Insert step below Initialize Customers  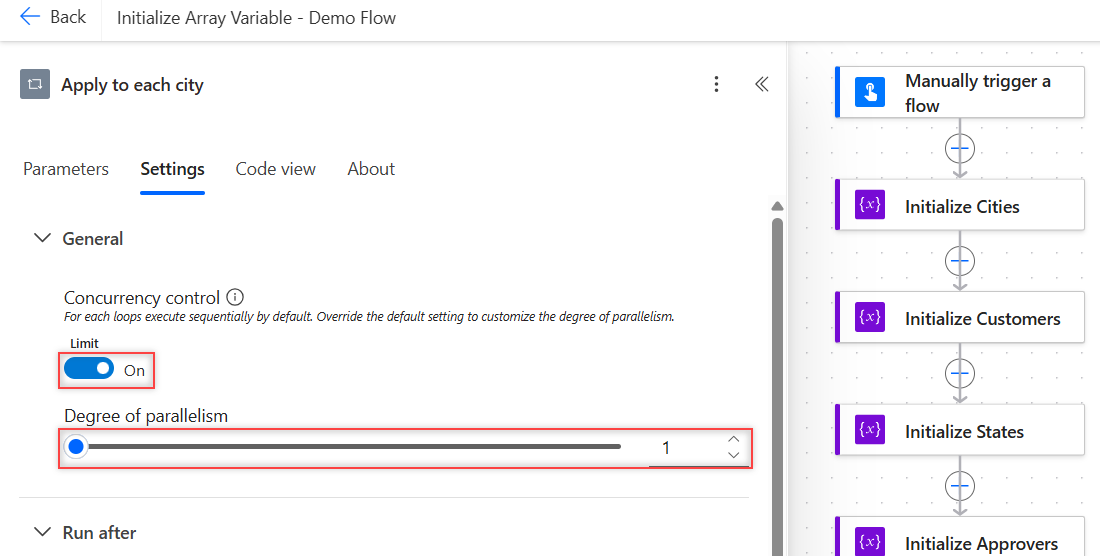click(x=960, y=373)
